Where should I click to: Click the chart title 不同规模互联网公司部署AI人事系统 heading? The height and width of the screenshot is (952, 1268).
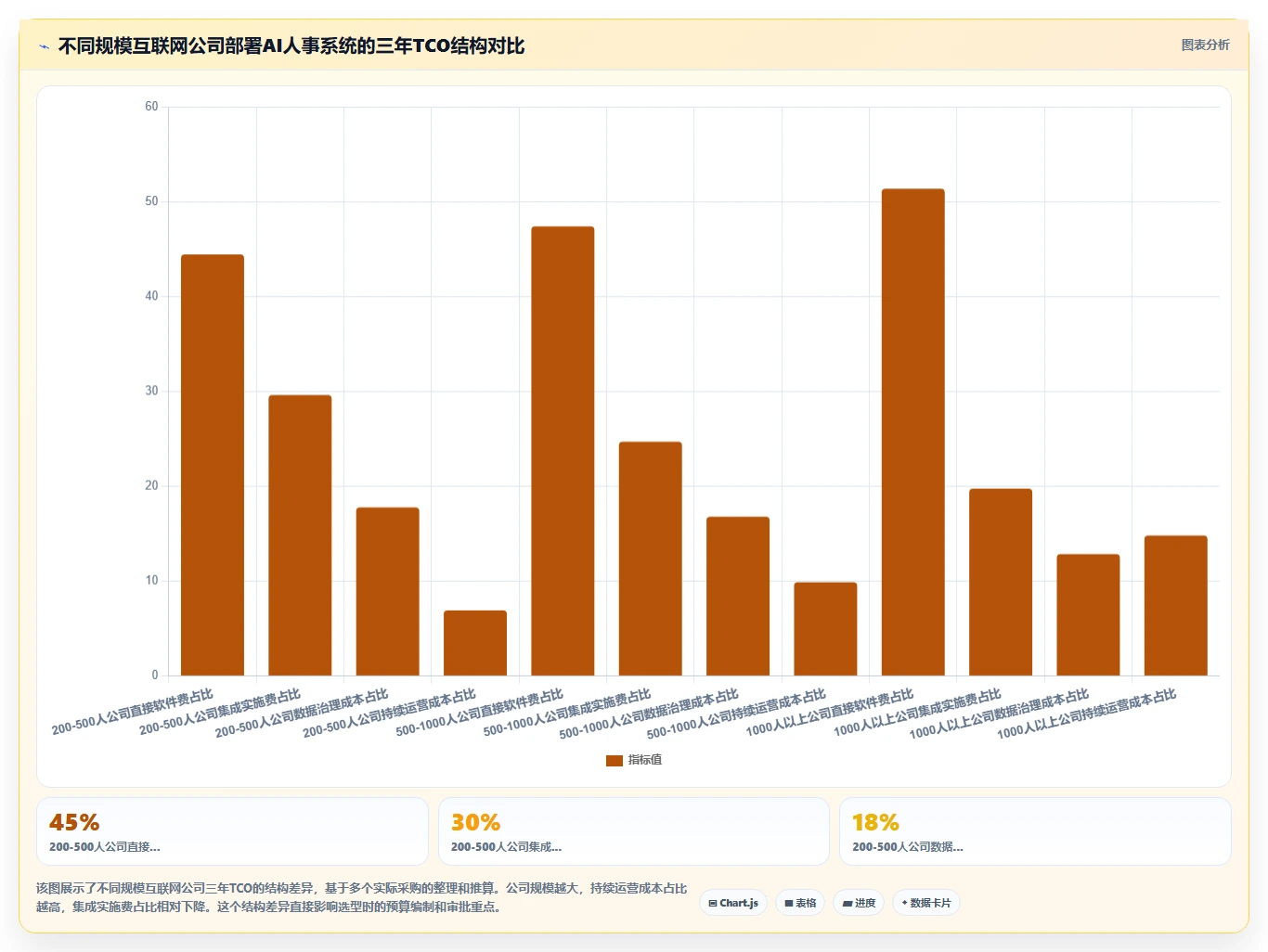291,45
